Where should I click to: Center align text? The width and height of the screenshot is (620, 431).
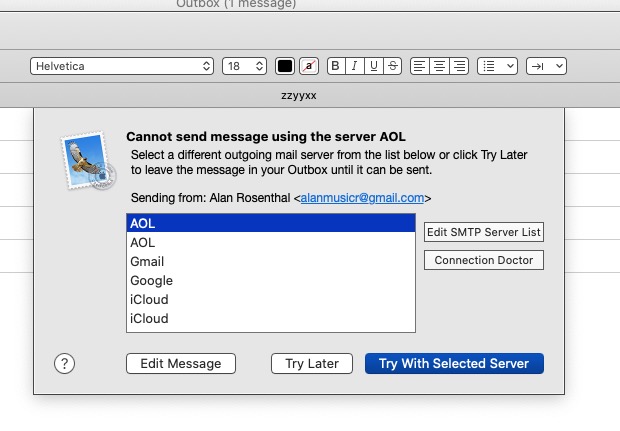[439, 66]
